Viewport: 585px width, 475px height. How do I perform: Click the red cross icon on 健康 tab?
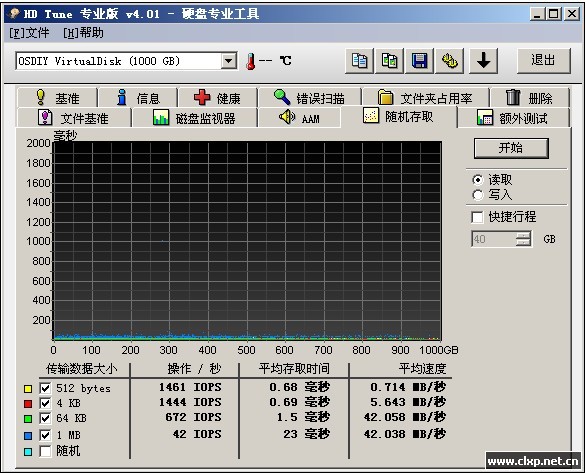[202, 97]
